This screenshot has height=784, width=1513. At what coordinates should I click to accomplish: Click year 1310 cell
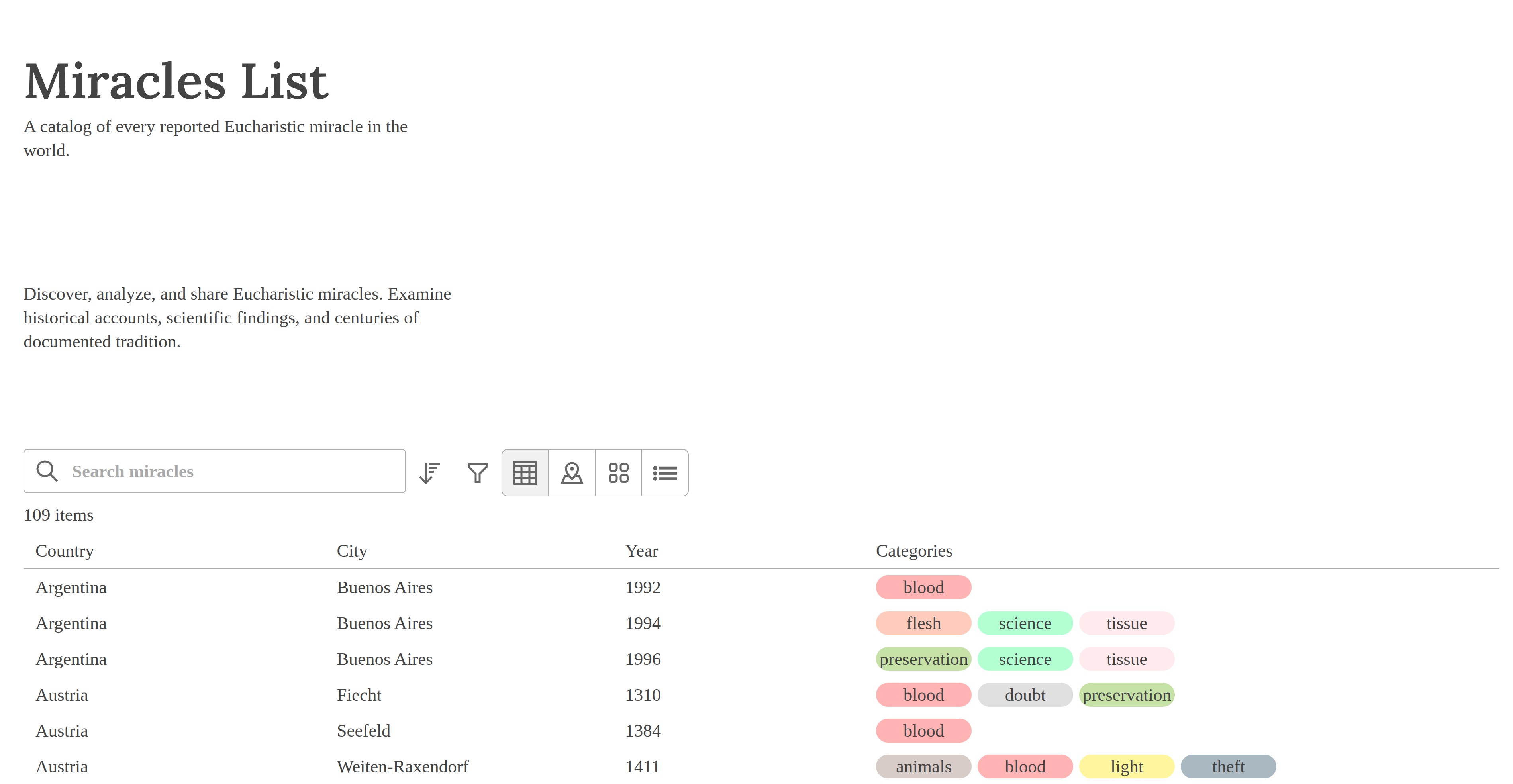click(x=643, y=695)
